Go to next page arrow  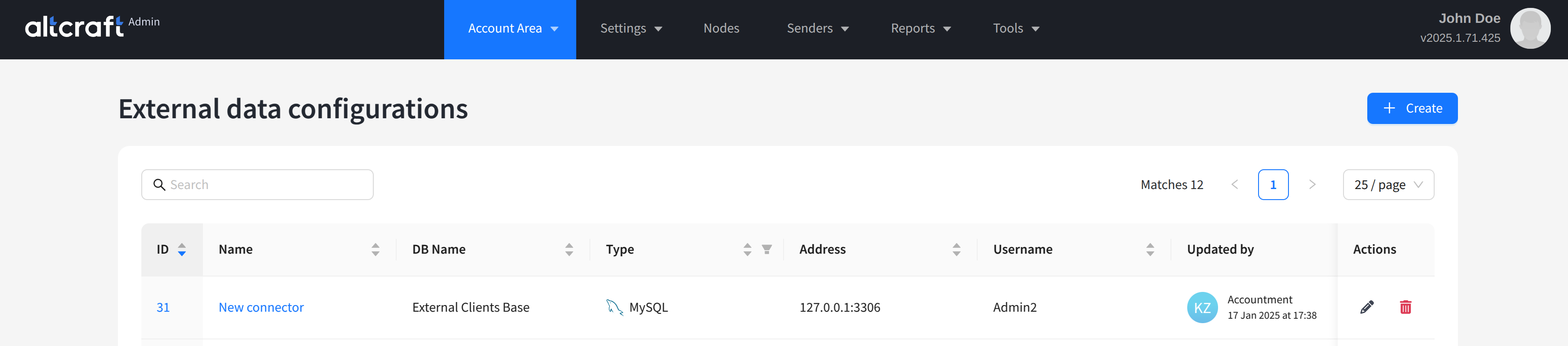(1312, 185)
